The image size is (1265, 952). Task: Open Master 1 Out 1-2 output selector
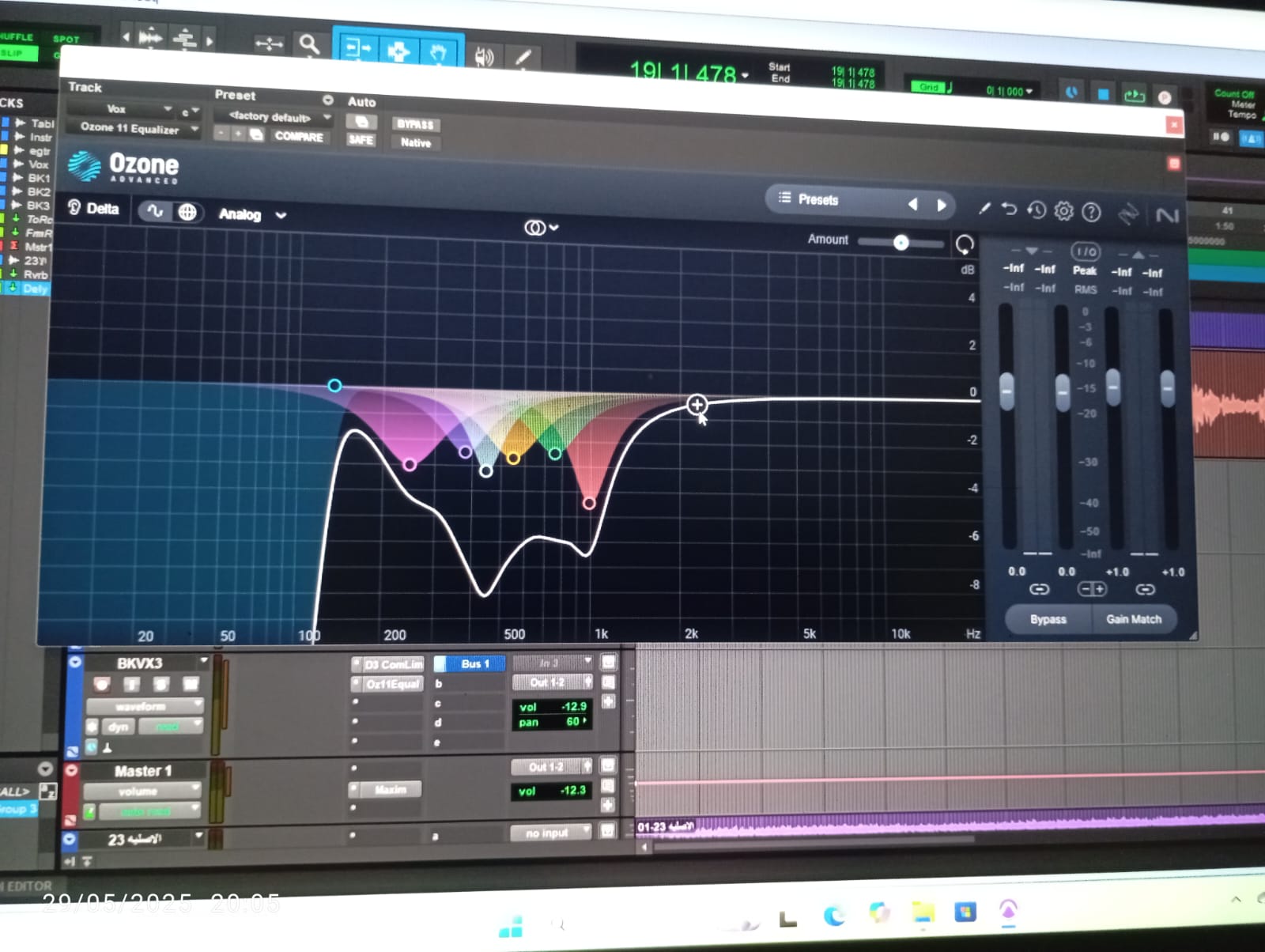tap(551, 766)
